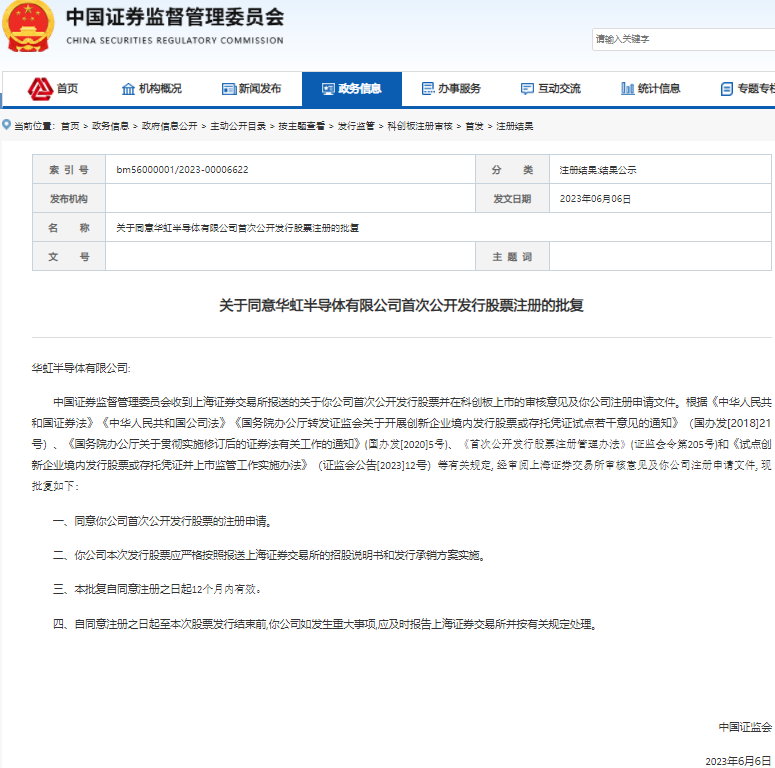This screenshot has height=768, width=775.
Task: Select the 政务信息 navigation tab
Action: pyautogui.click(x=352, y=89)
